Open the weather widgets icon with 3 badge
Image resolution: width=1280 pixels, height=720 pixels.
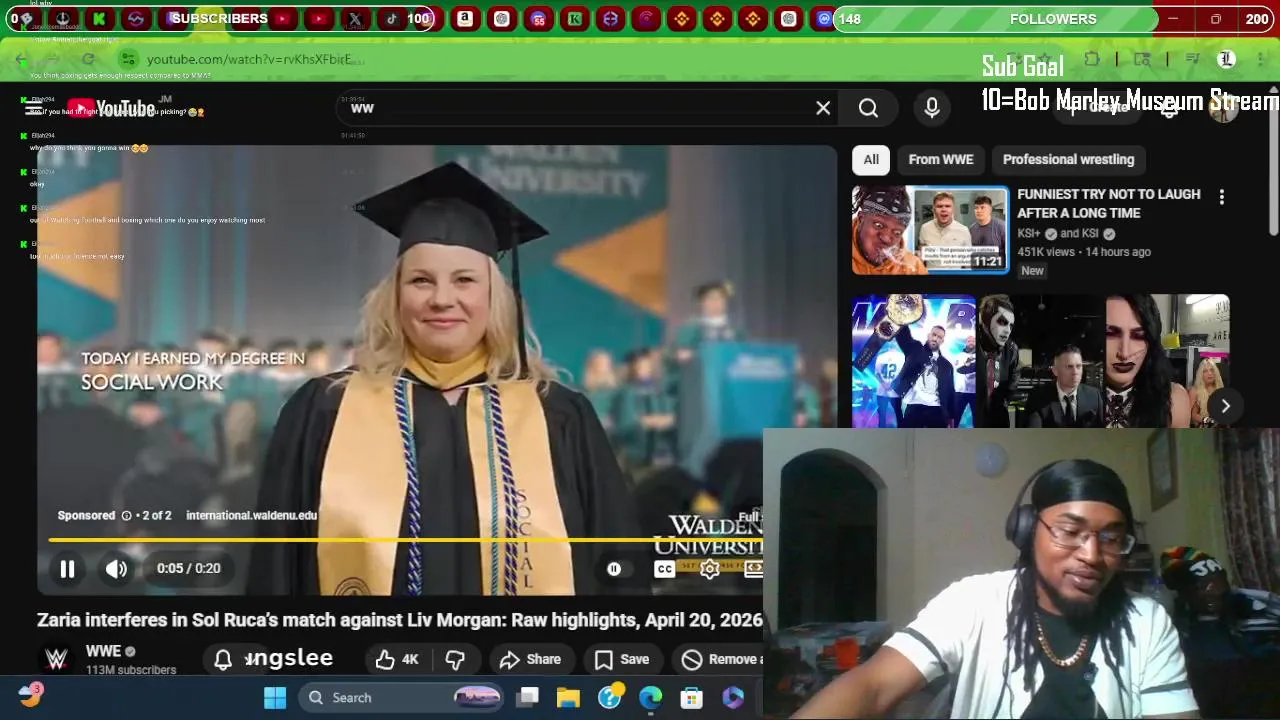tap(30, 695)
